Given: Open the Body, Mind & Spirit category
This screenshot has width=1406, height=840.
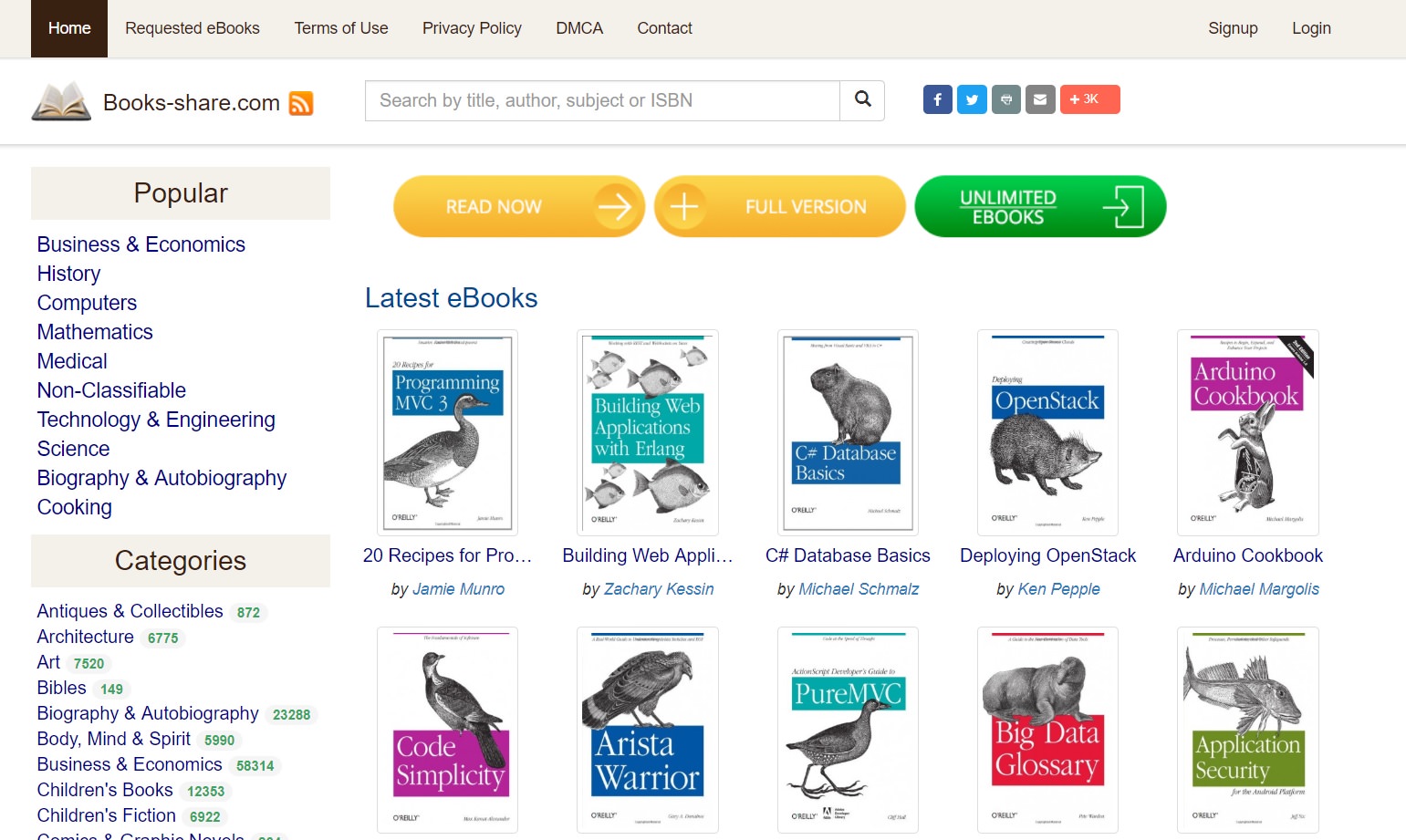Looking at the screenshot, I should (114, 739).
